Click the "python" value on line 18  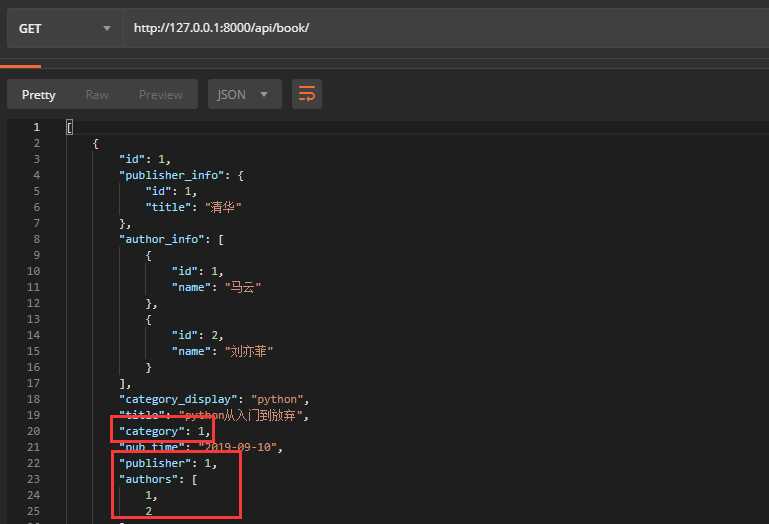pyautogui.click(x=277, y=399)
